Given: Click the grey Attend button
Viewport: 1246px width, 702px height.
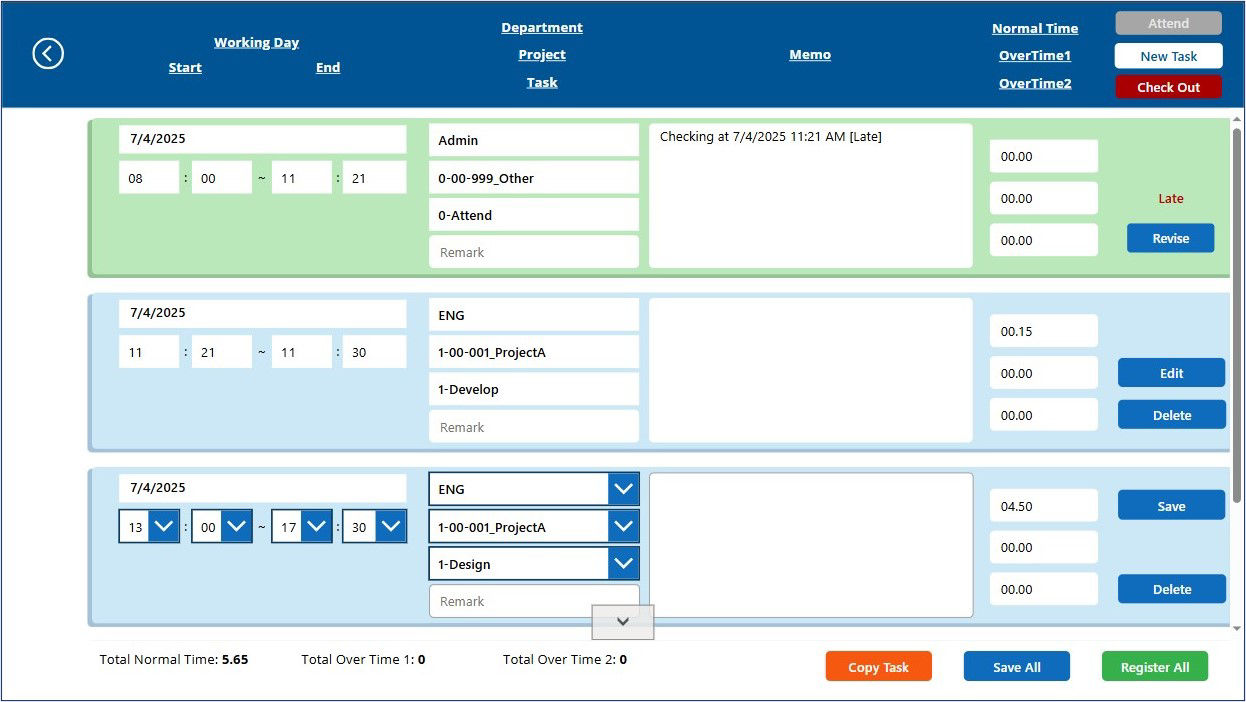Looking at the screenshot, I should pyautogui.click(x=1168, y=24).
